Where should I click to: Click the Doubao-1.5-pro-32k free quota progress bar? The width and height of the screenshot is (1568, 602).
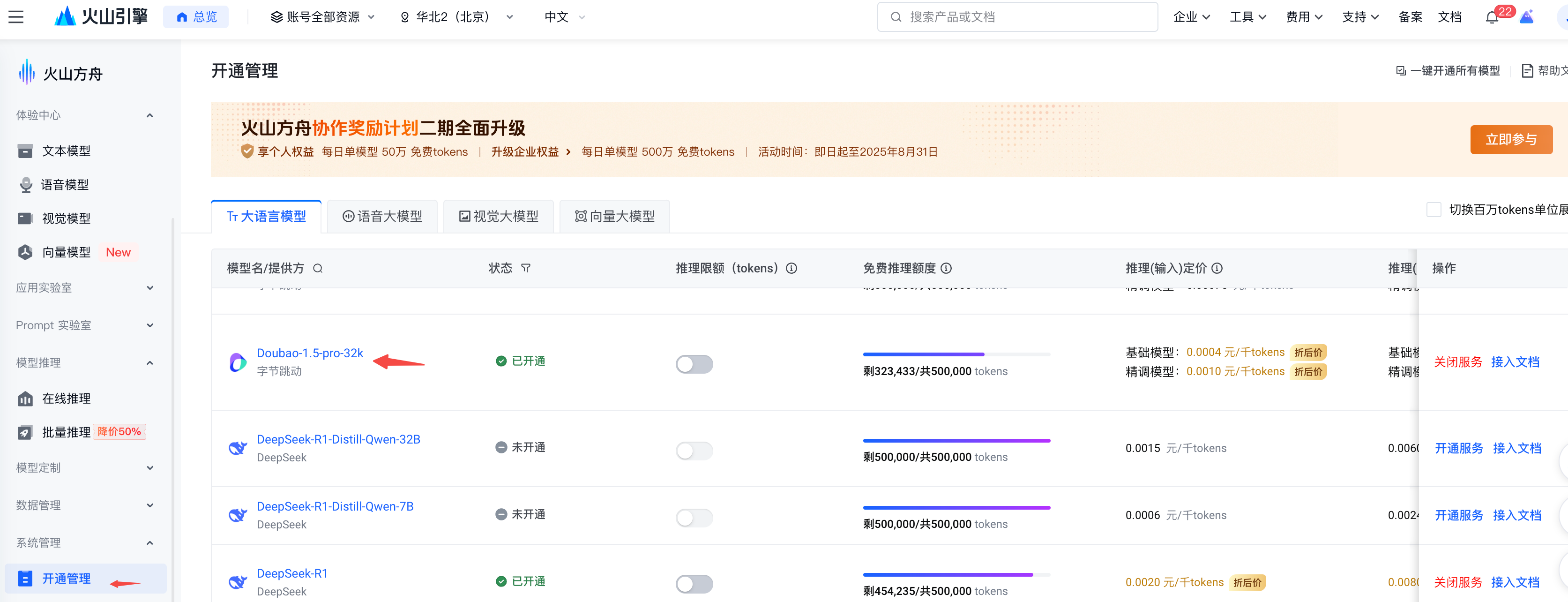[956, 354]
